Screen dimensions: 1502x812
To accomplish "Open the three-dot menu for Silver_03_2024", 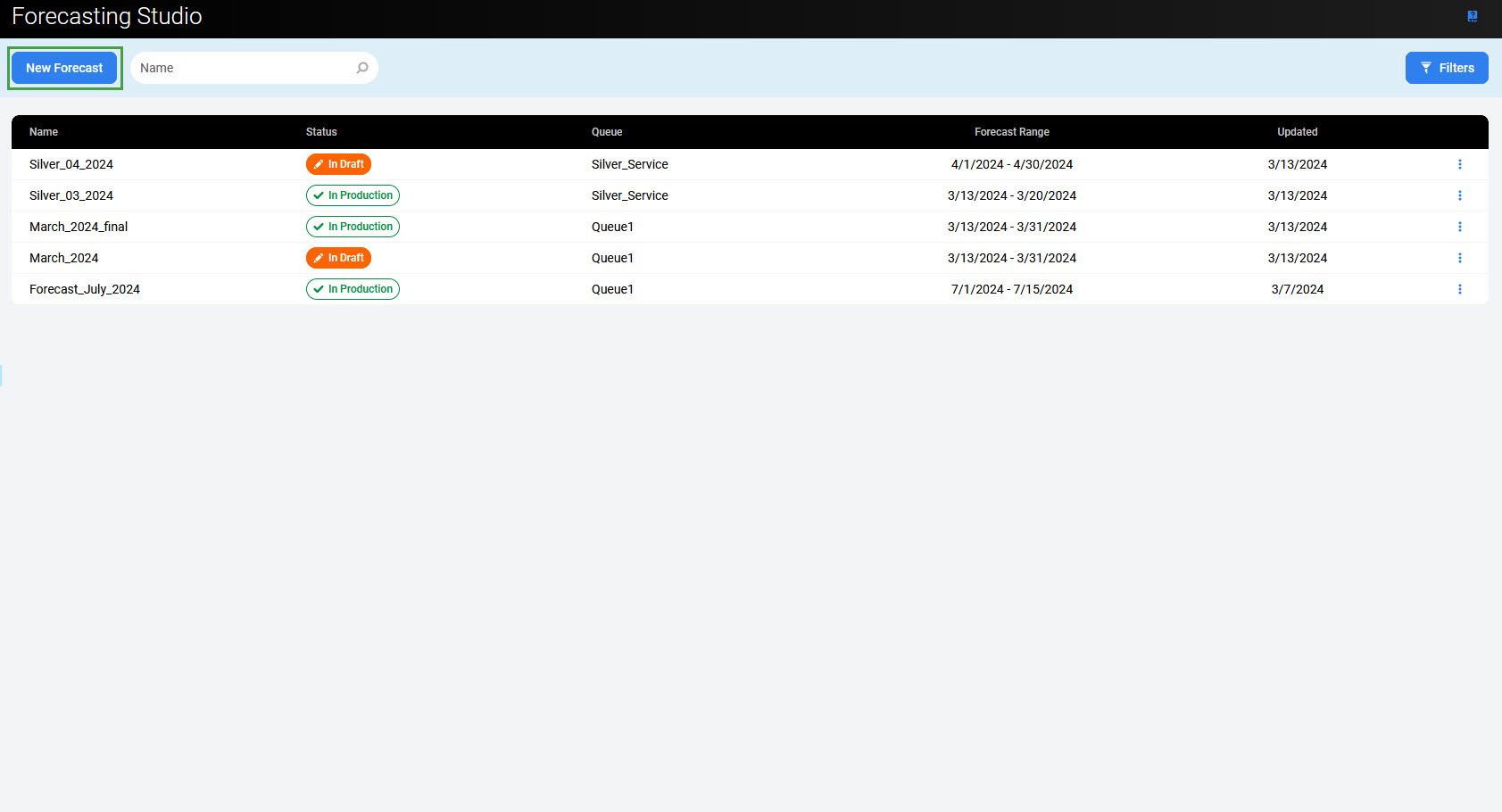I will pyautogui.click(x=1460, y=195).
